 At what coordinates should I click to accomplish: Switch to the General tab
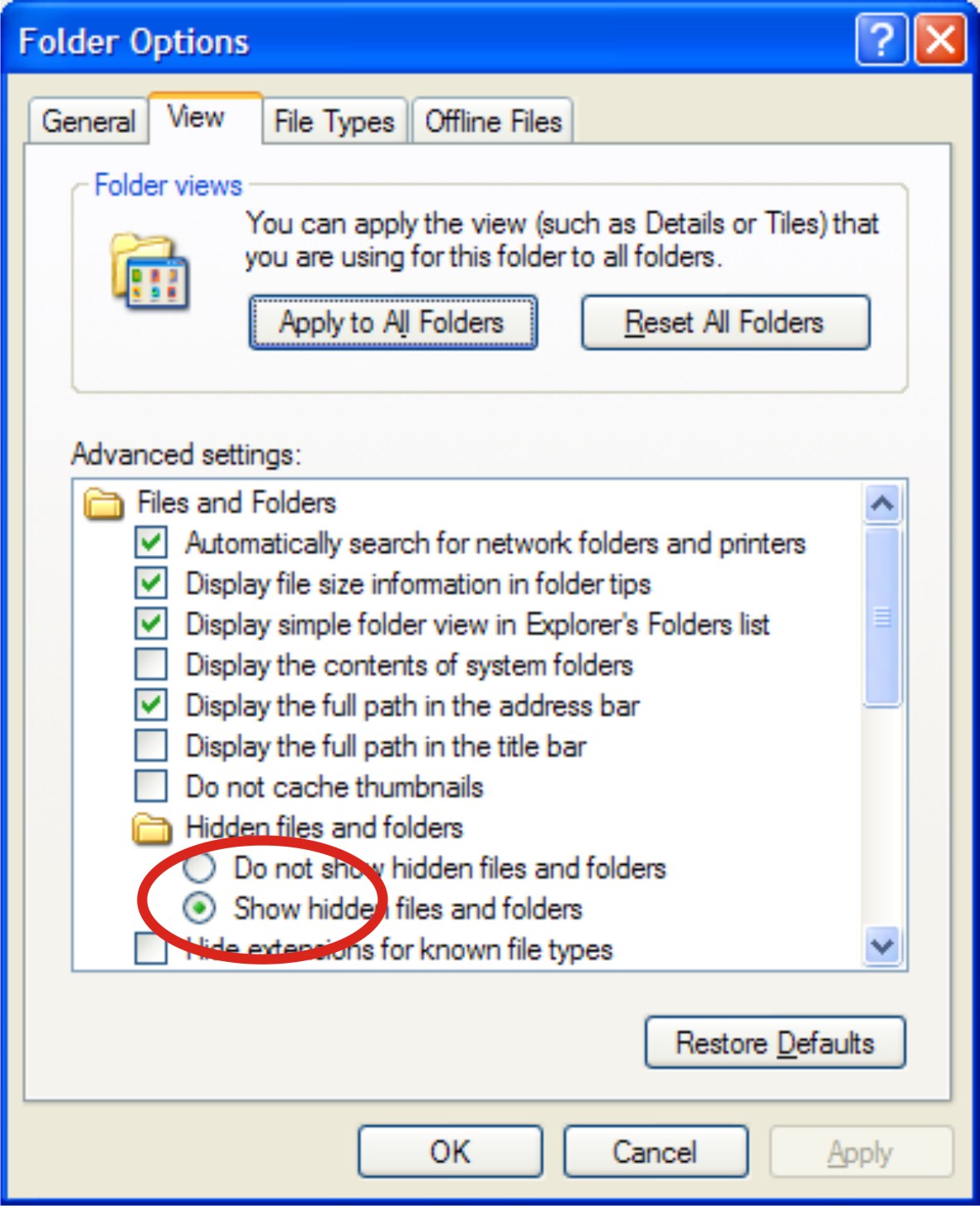point(88,122)
